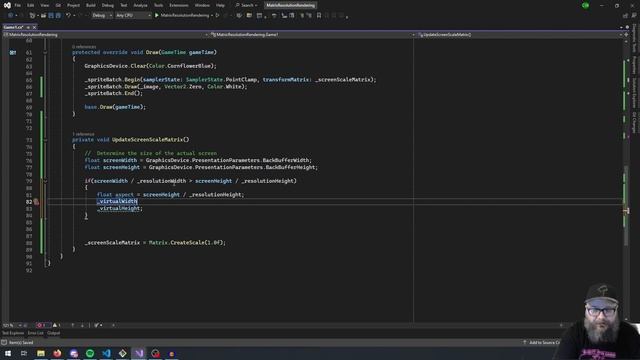Image resolution: width=640 pixels, height=360 pixels.
Task: Open Firefox from taskbar
Action: (x=57, y=353)
